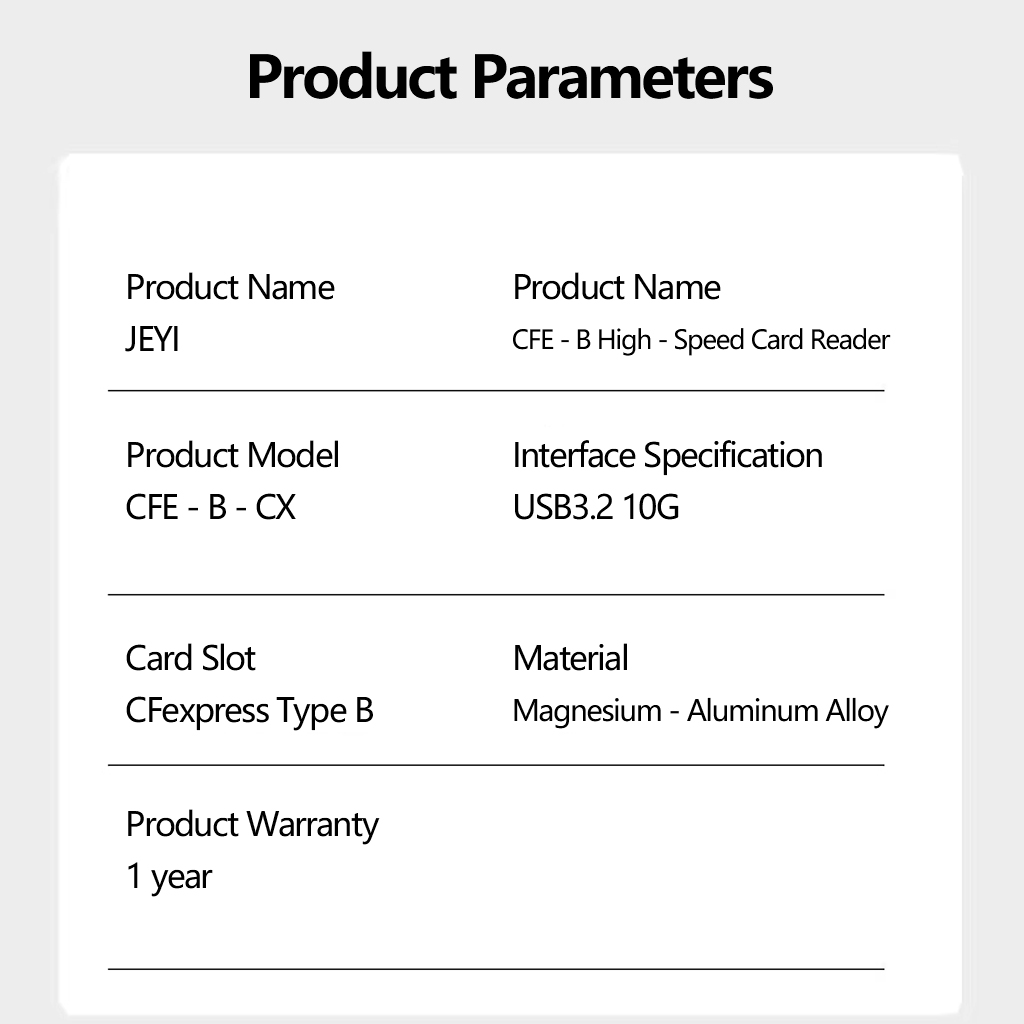This screenshot has width=1024, height=1024.
Task: Click the divider line below the warranty row
Action: pyautogui.click(x=496, y=968)
